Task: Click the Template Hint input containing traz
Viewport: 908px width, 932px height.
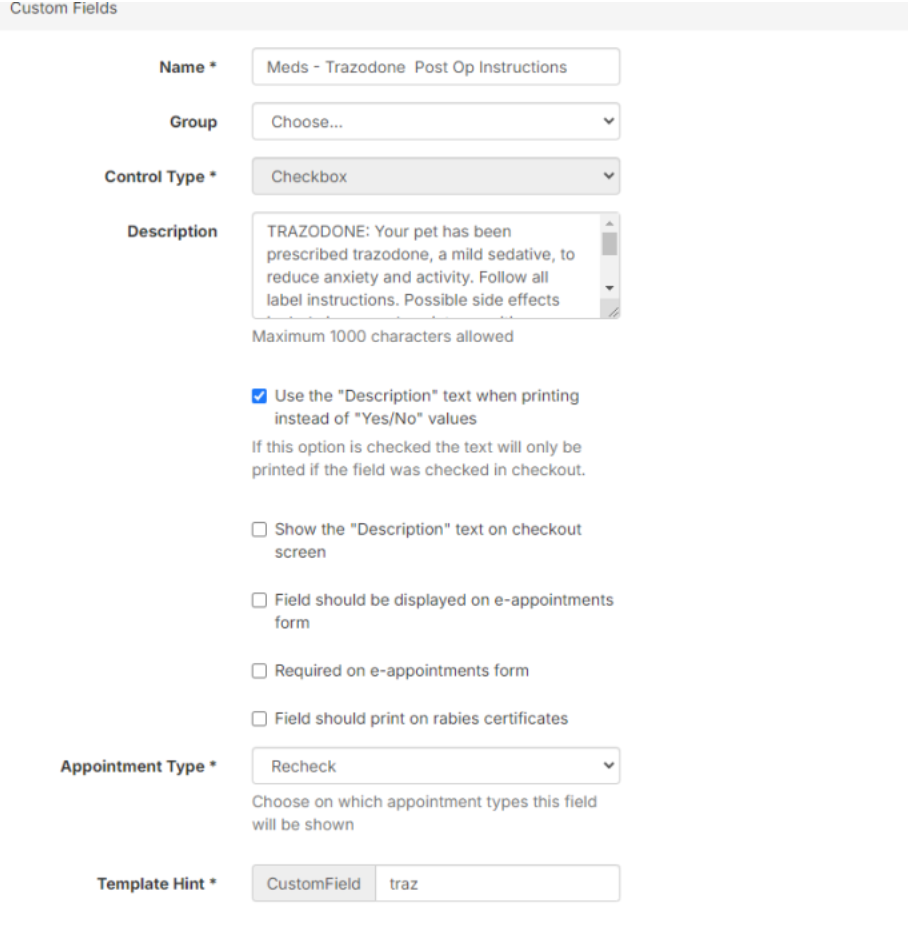Action: [x=496, y=884]
